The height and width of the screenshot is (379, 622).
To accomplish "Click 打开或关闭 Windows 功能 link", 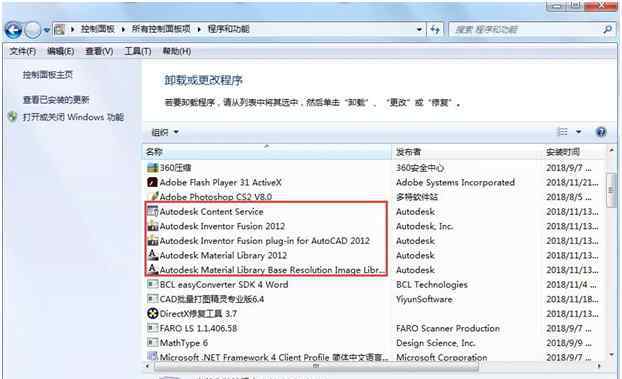I will (73, 117).
